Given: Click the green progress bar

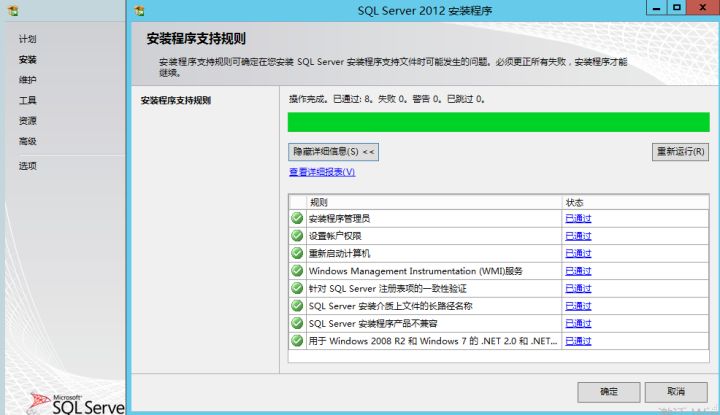Looking at the screenshot, I should 499,122.
